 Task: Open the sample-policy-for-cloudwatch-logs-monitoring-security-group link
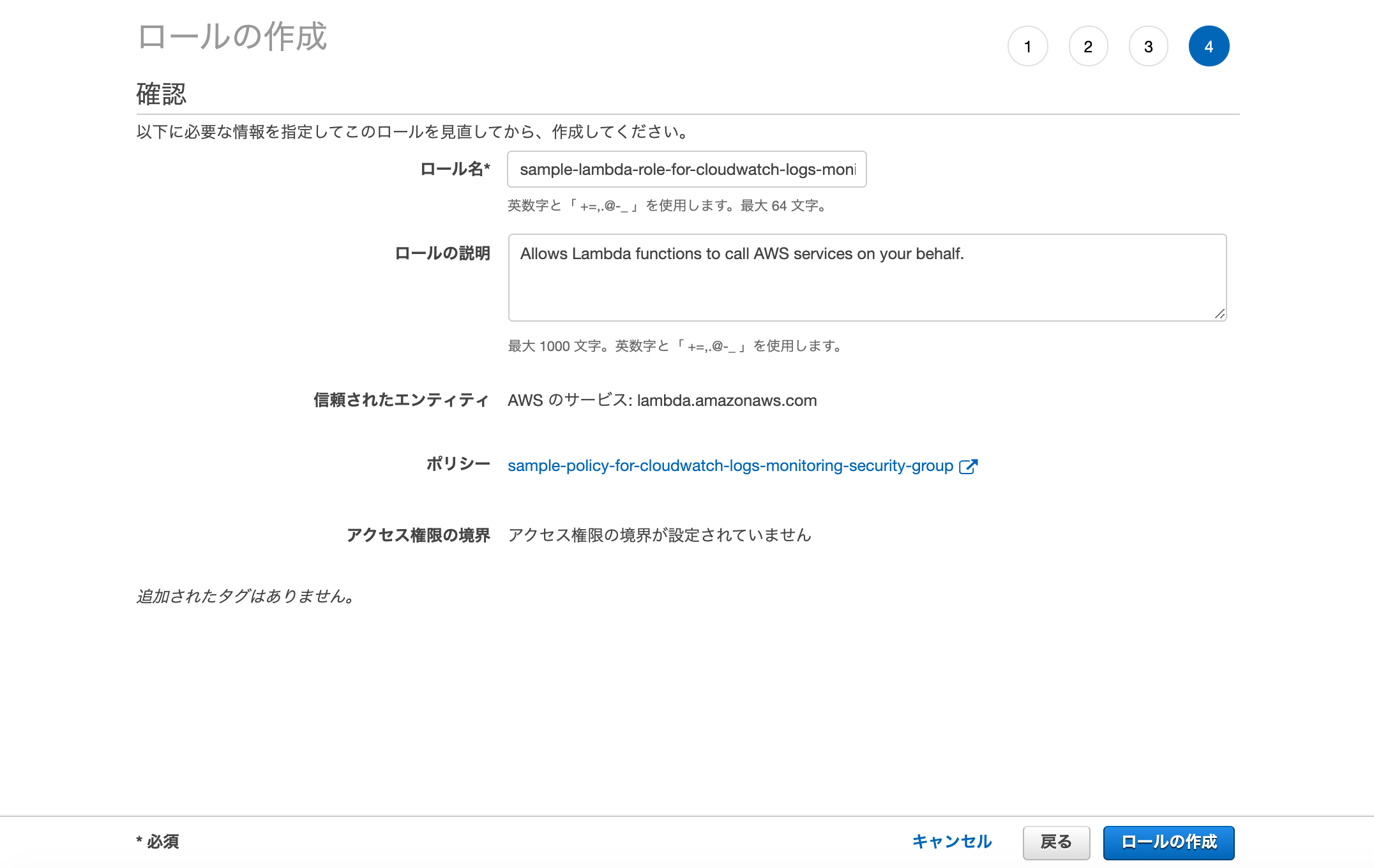(x=730, y=466)
